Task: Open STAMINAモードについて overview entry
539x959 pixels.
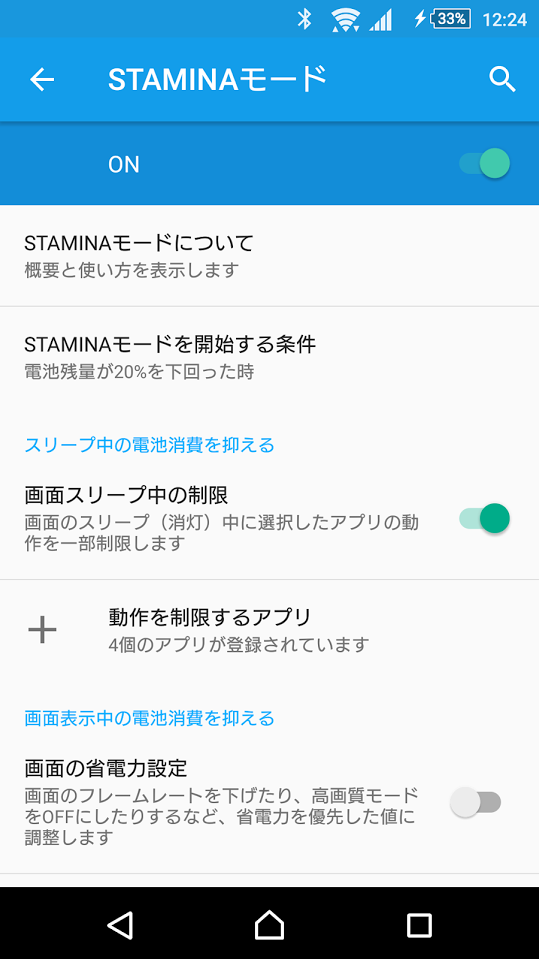Action: [269, 256]
